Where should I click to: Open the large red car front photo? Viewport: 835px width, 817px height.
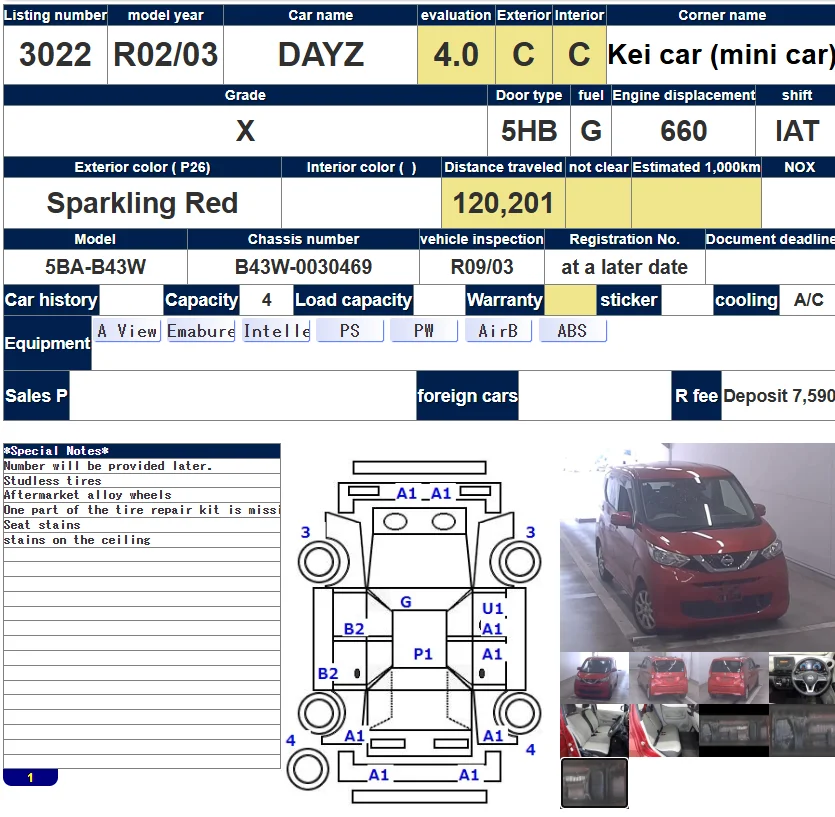coord(697,547)
